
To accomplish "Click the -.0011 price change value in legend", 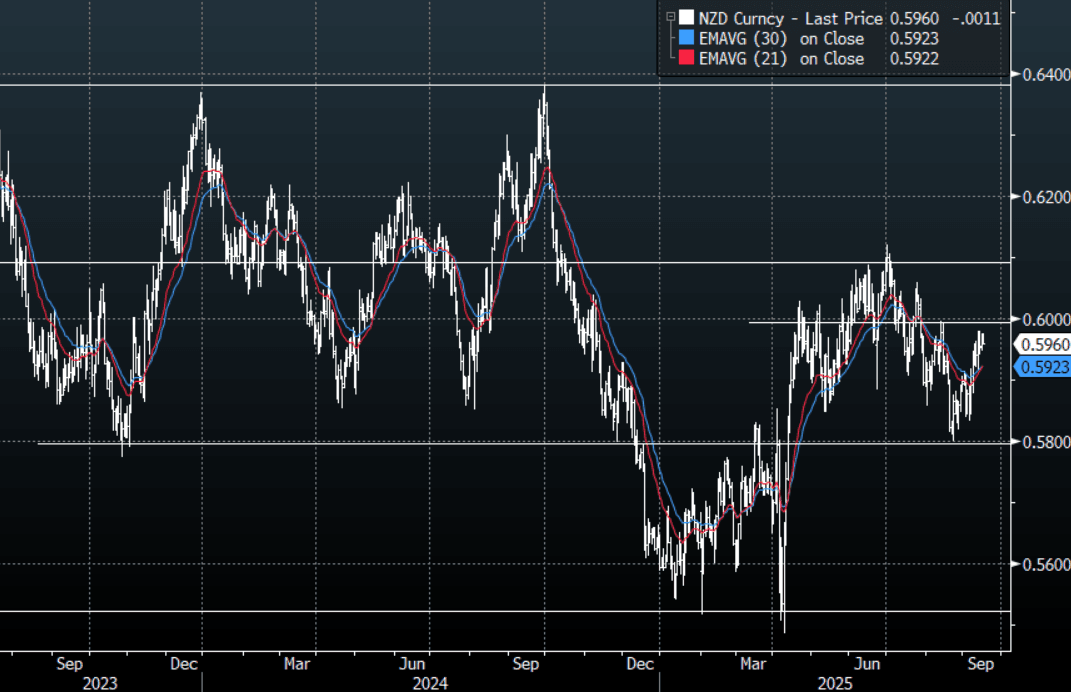I will (976, 18).
